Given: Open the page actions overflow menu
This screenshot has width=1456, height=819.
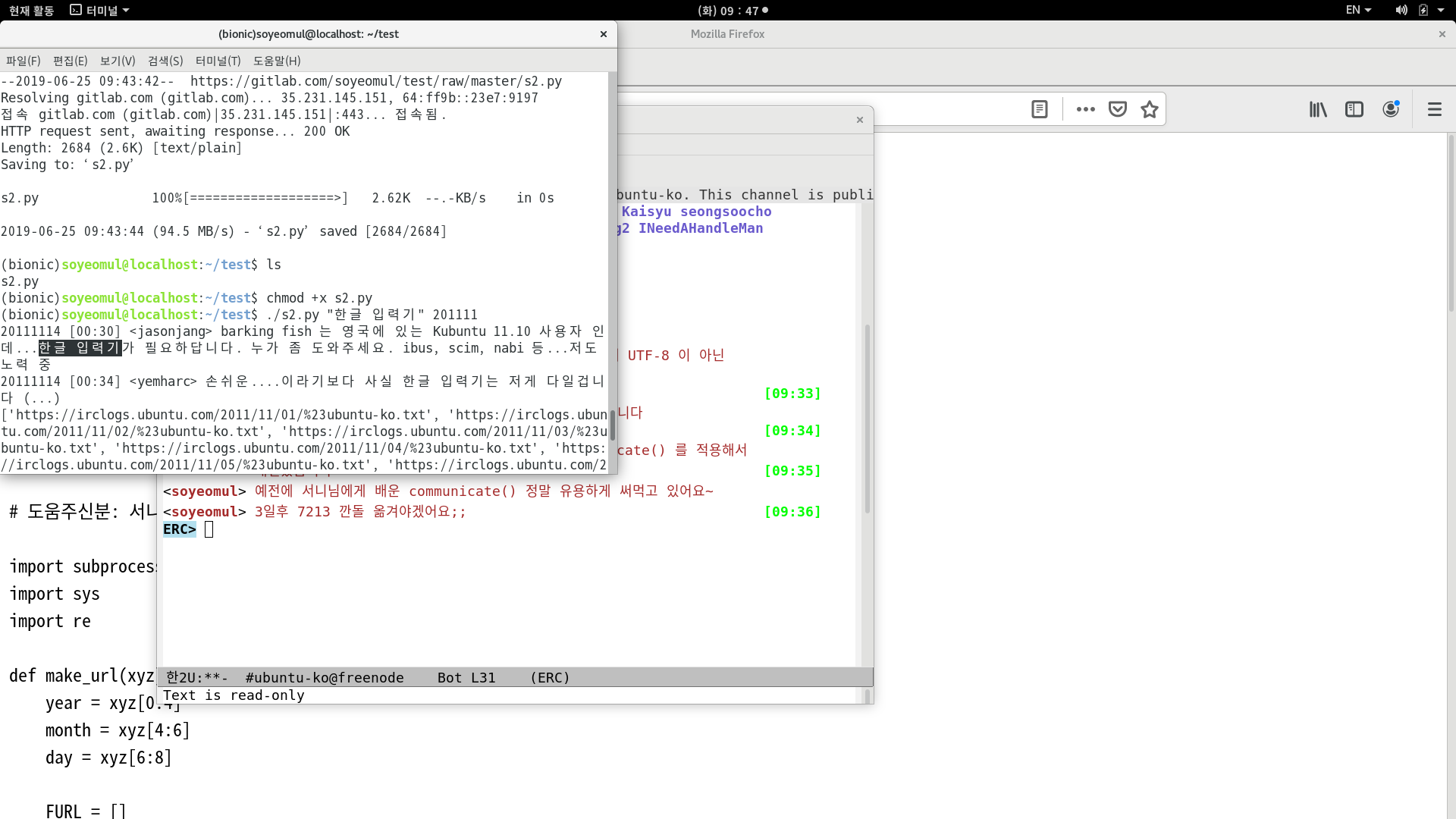Looking at the screenshot, I should click(1084, 109).
